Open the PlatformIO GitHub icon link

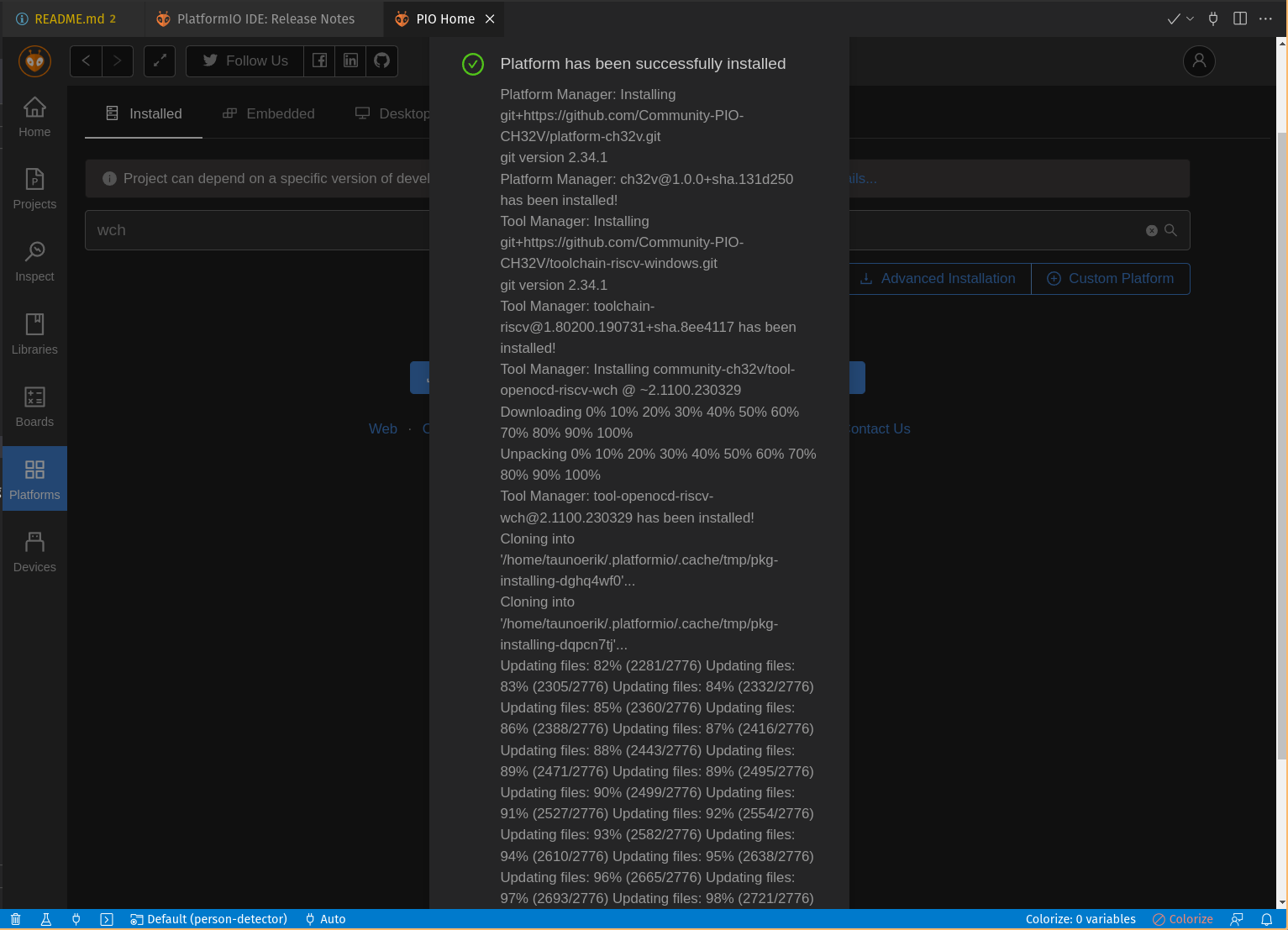381,60
